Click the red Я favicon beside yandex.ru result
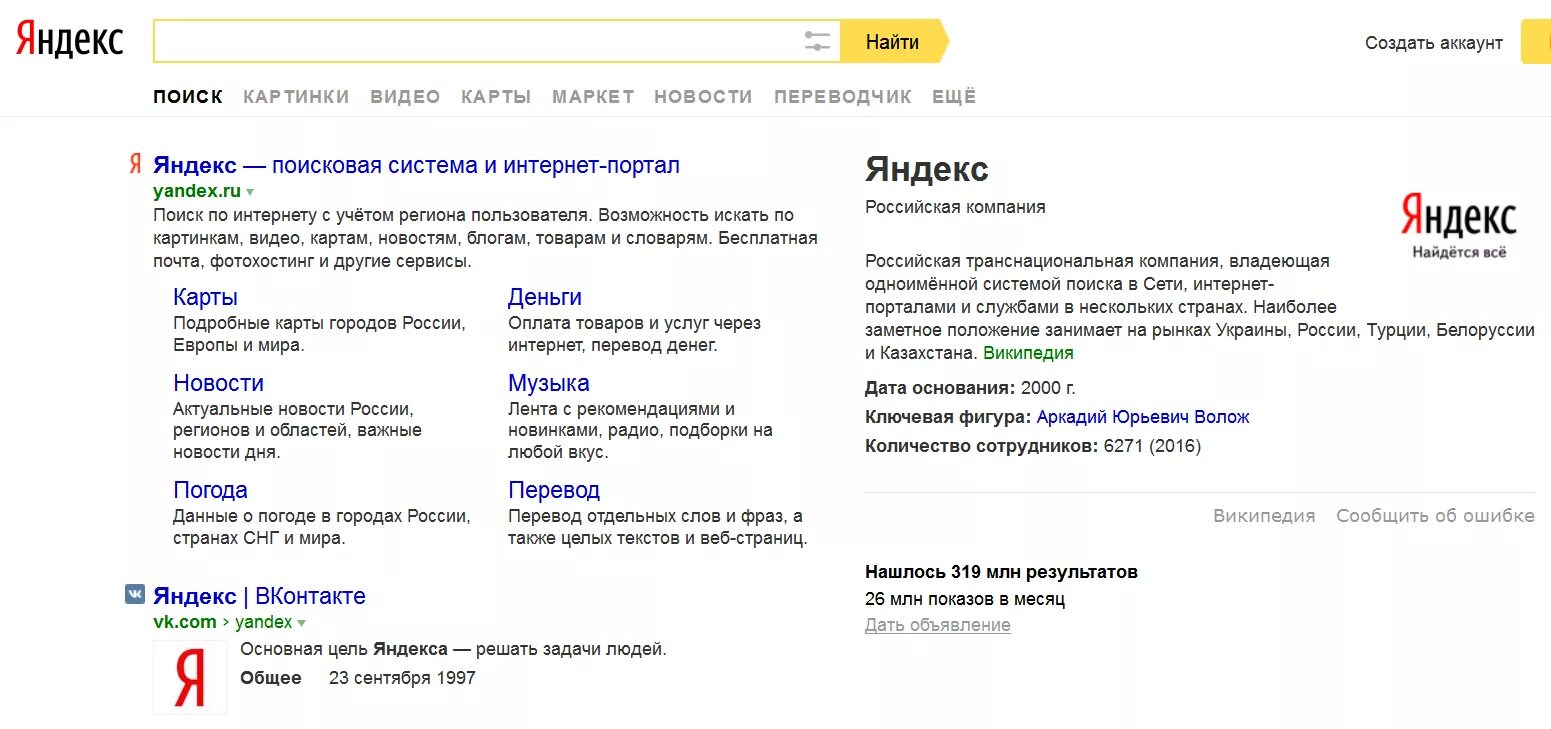1551x729 pixels. click(x=135, y=165)
